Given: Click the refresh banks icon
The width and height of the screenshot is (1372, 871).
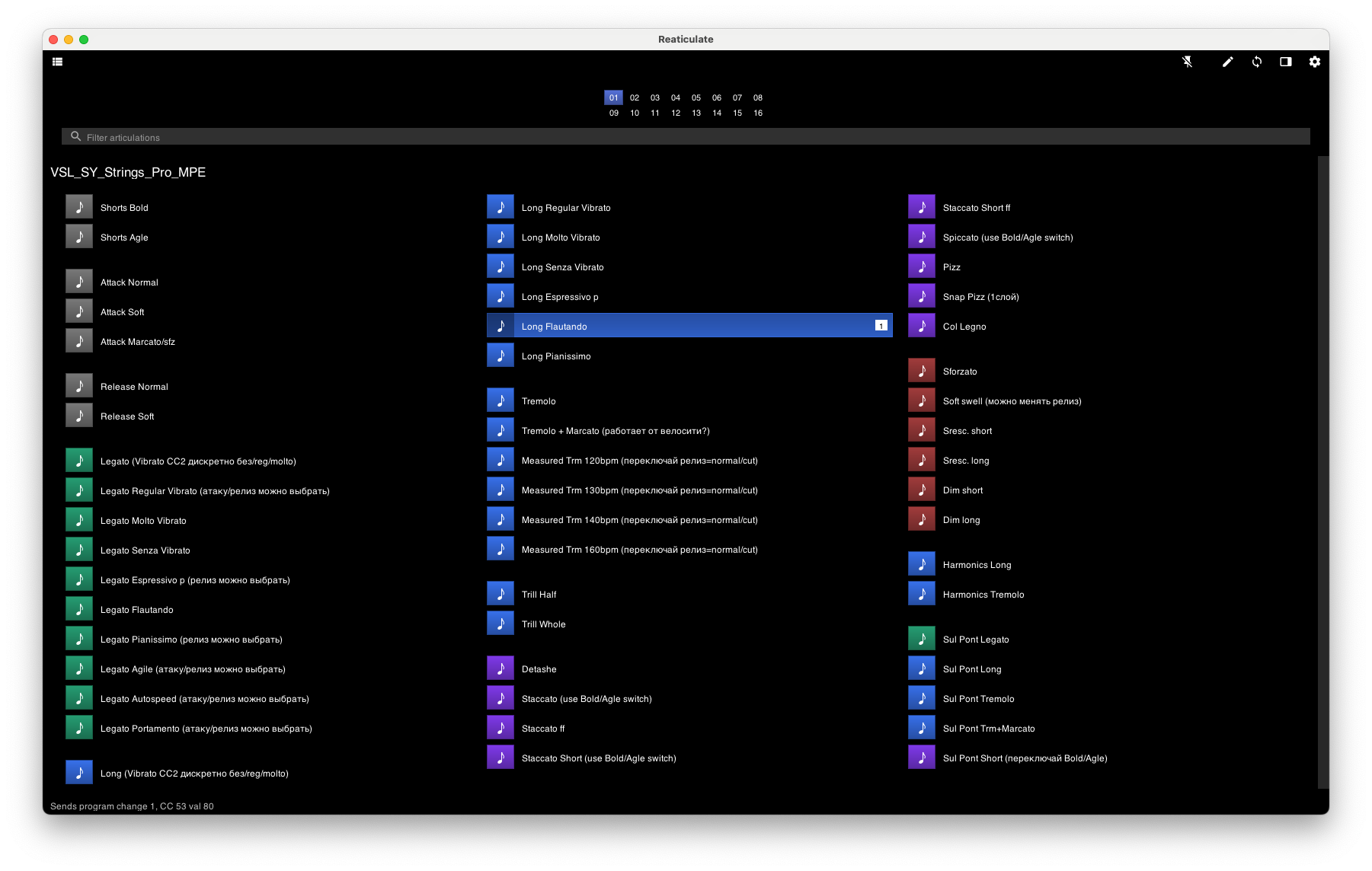Looking at the screenshot, I should click(x=1257, y=62).
